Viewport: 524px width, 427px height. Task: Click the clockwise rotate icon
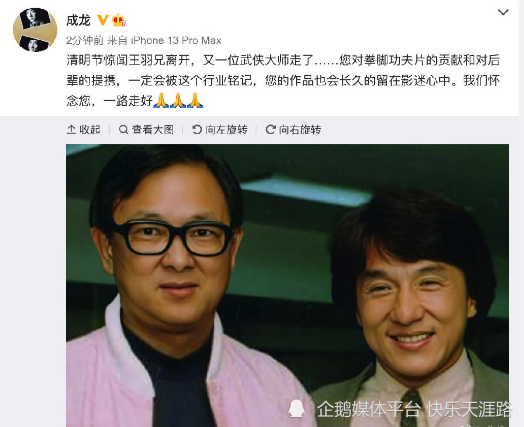click(270, 129)
